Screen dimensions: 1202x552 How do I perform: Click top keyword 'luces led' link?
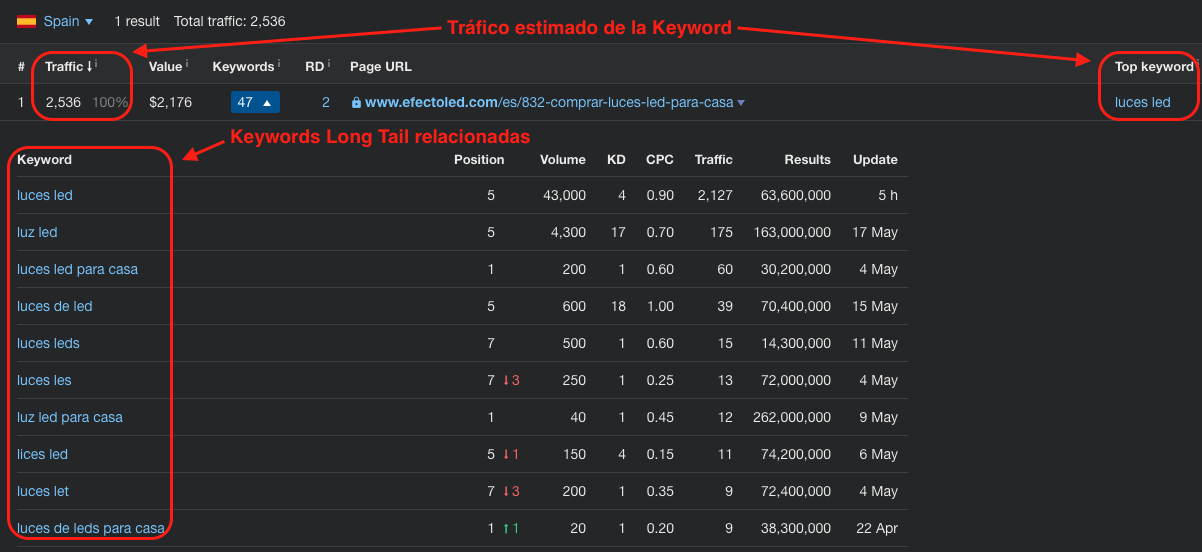point(1142,102)
